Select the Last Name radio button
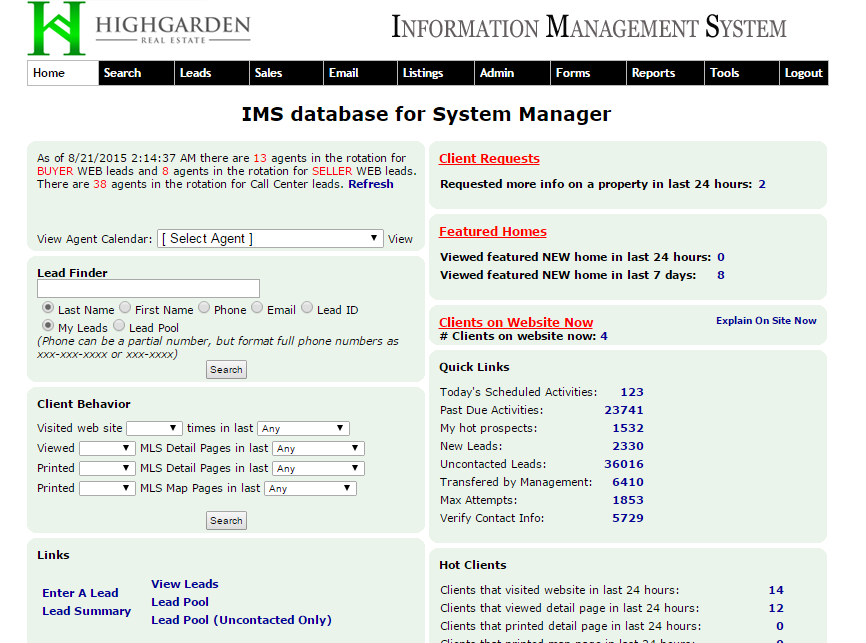Image resolution: width=866 pixels, height=643 pixels. tap(48, 308)
